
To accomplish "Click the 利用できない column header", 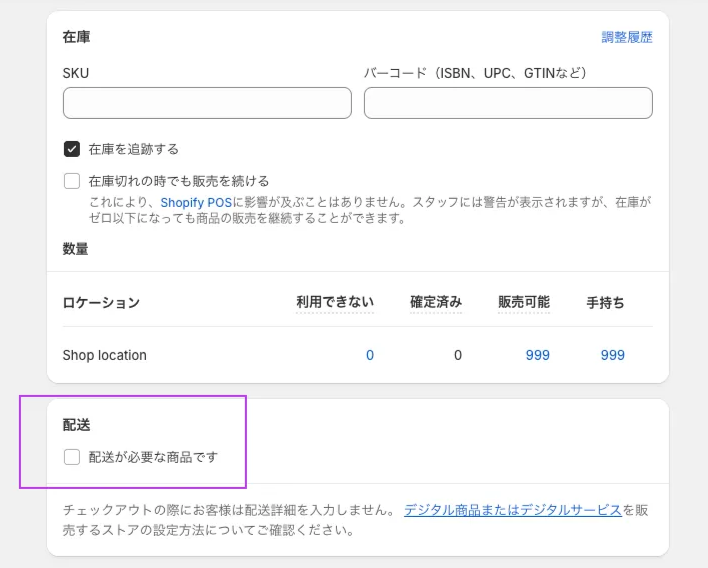I will point(335,302).
